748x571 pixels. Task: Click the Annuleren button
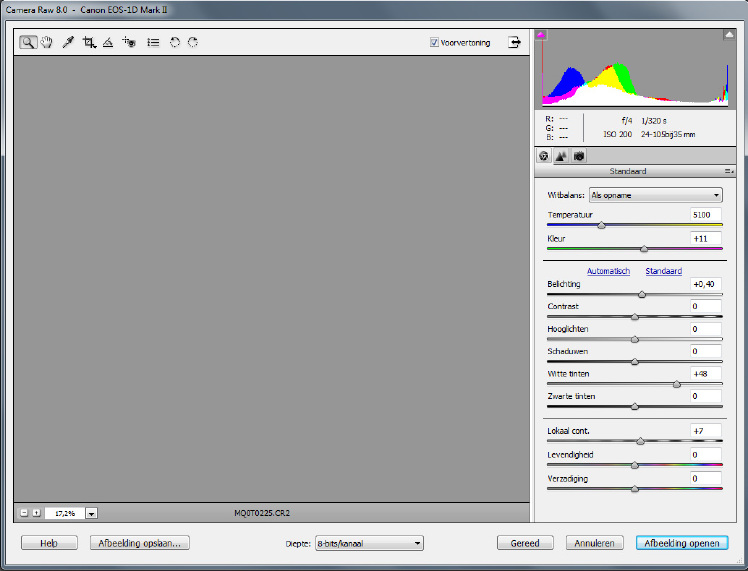pos(594,543)
